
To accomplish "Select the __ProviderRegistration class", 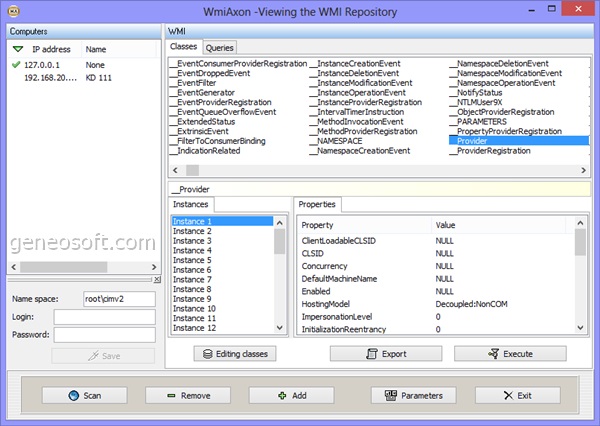I will [x=490, y=150].
